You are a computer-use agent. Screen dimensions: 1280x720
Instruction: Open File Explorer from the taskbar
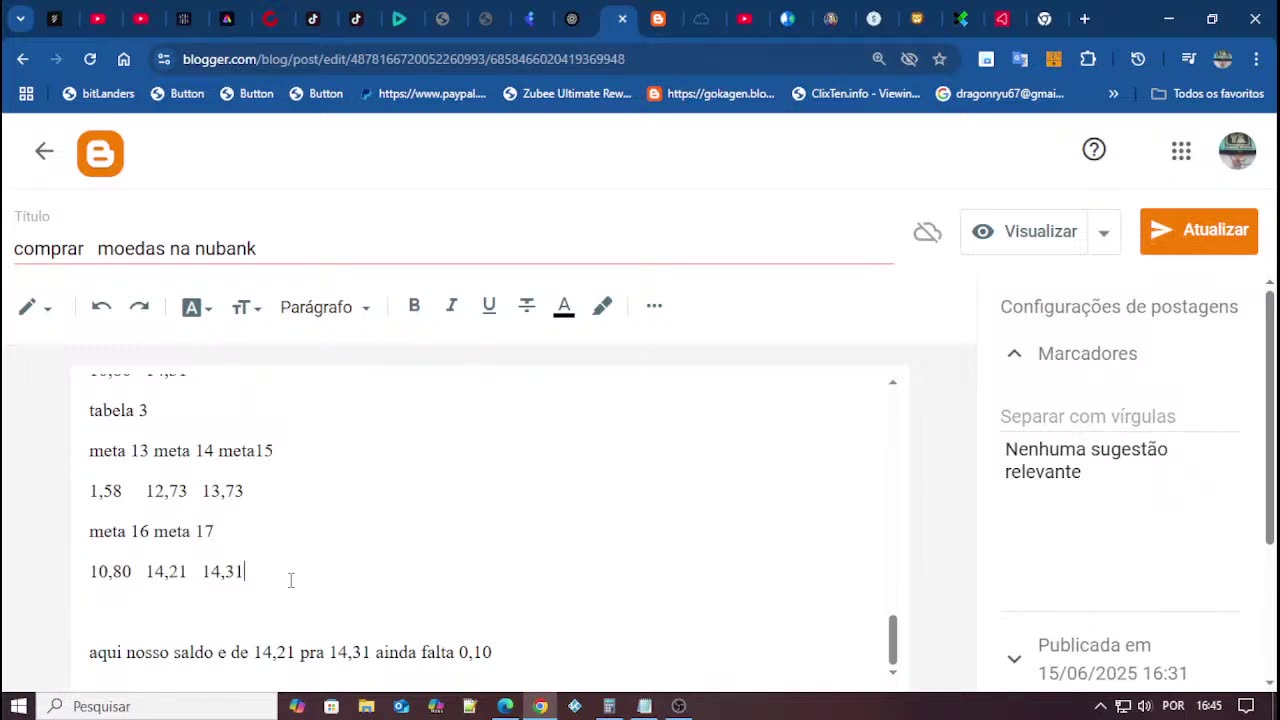366,706
